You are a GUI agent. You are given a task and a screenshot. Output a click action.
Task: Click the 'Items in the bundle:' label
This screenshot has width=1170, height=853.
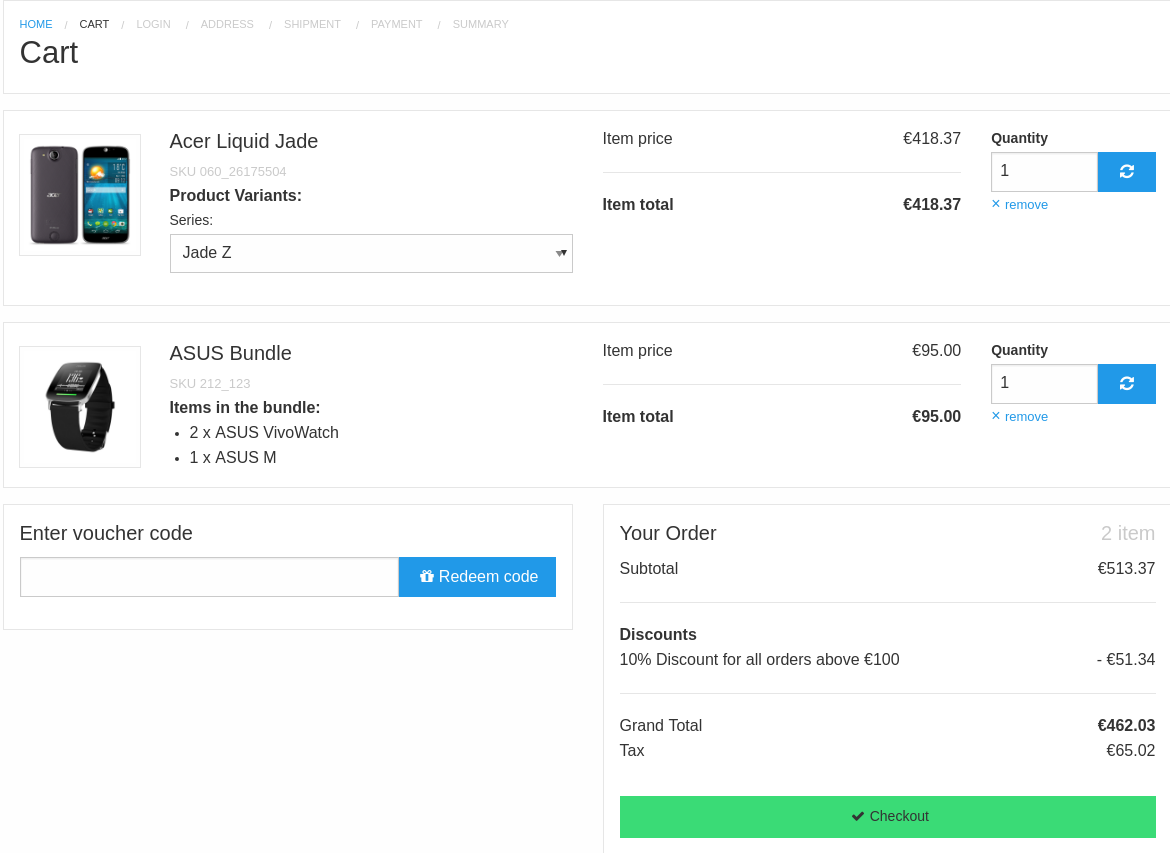coord(245,407)
